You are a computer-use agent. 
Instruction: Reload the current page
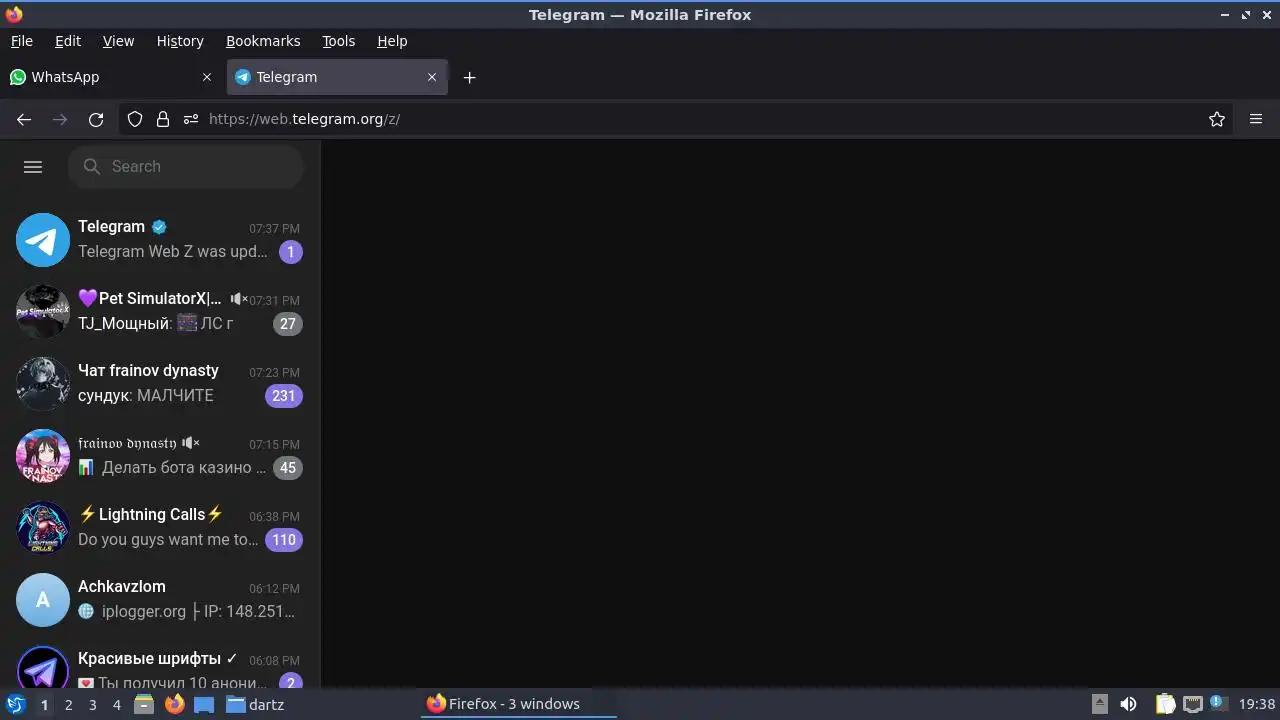pyautogui.click(x=96, y=119)
